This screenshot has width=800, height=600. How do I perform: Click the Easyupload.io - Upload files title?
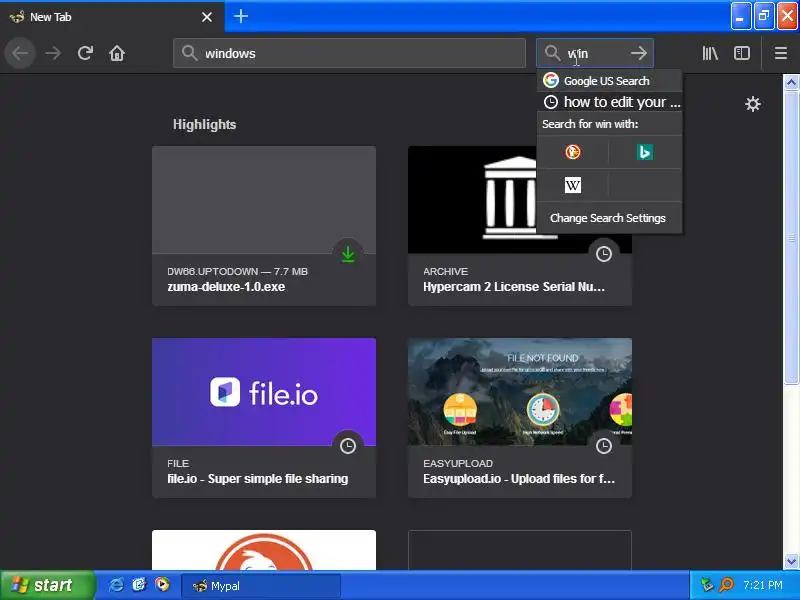[x=519, y=479]
